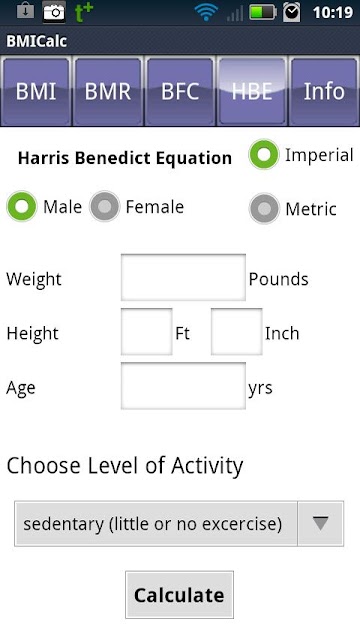The image size is (360, 640).
Task: Choose the Male radio button
Action: 22,207
